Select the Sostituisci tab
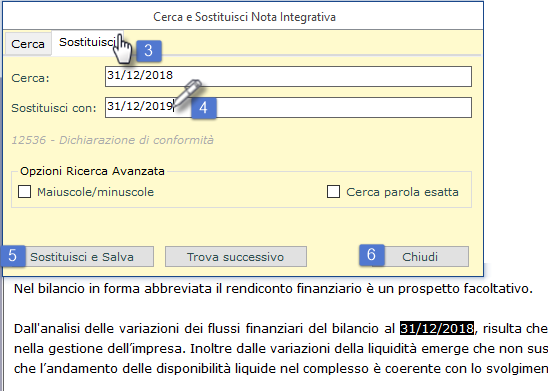548x391 pixels. [x=87, y=42]
